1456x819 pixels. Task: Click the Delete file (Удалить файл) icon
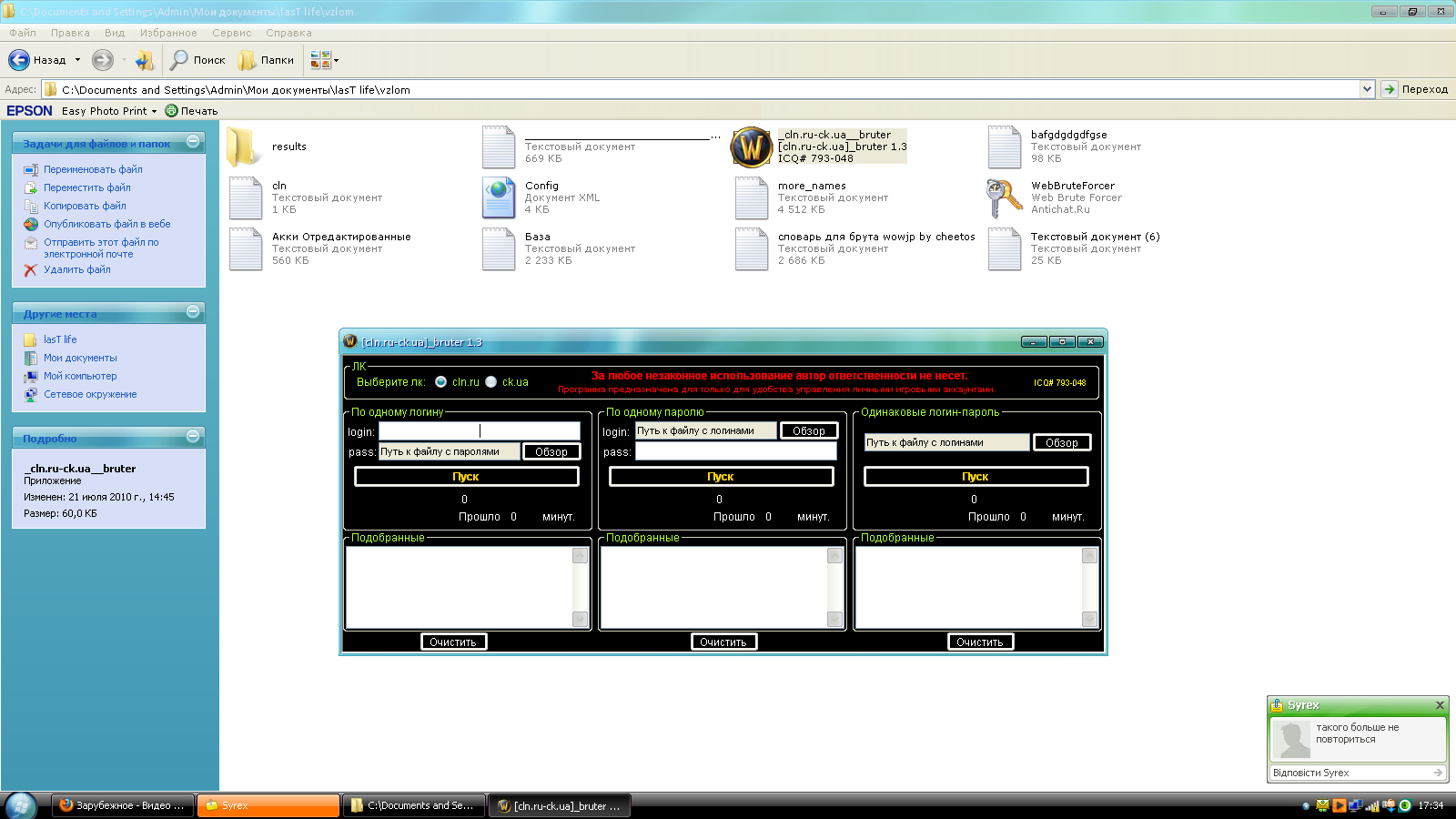(31, 270)
